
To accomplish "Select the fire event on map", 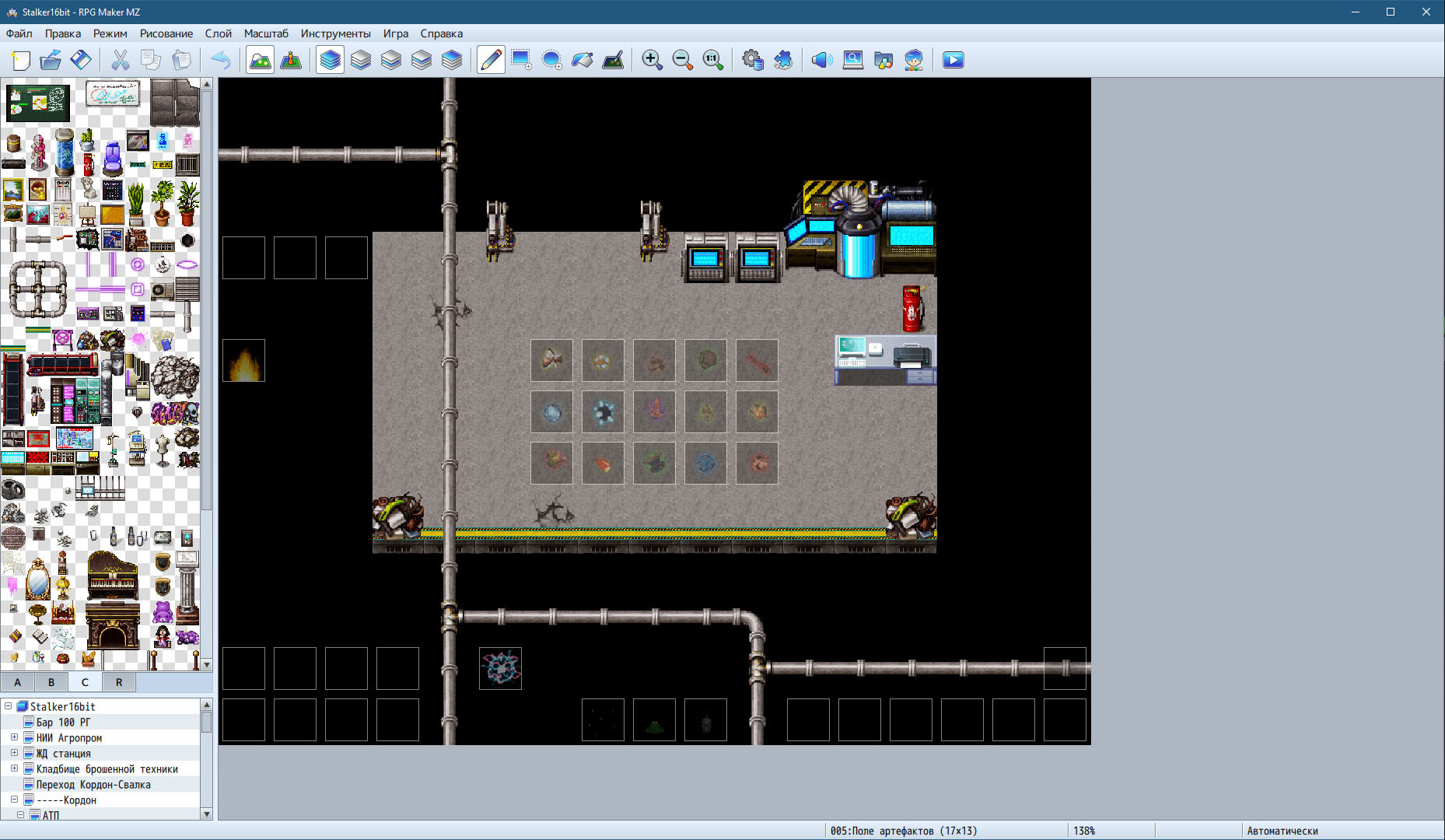I will (x=243, y=360).
